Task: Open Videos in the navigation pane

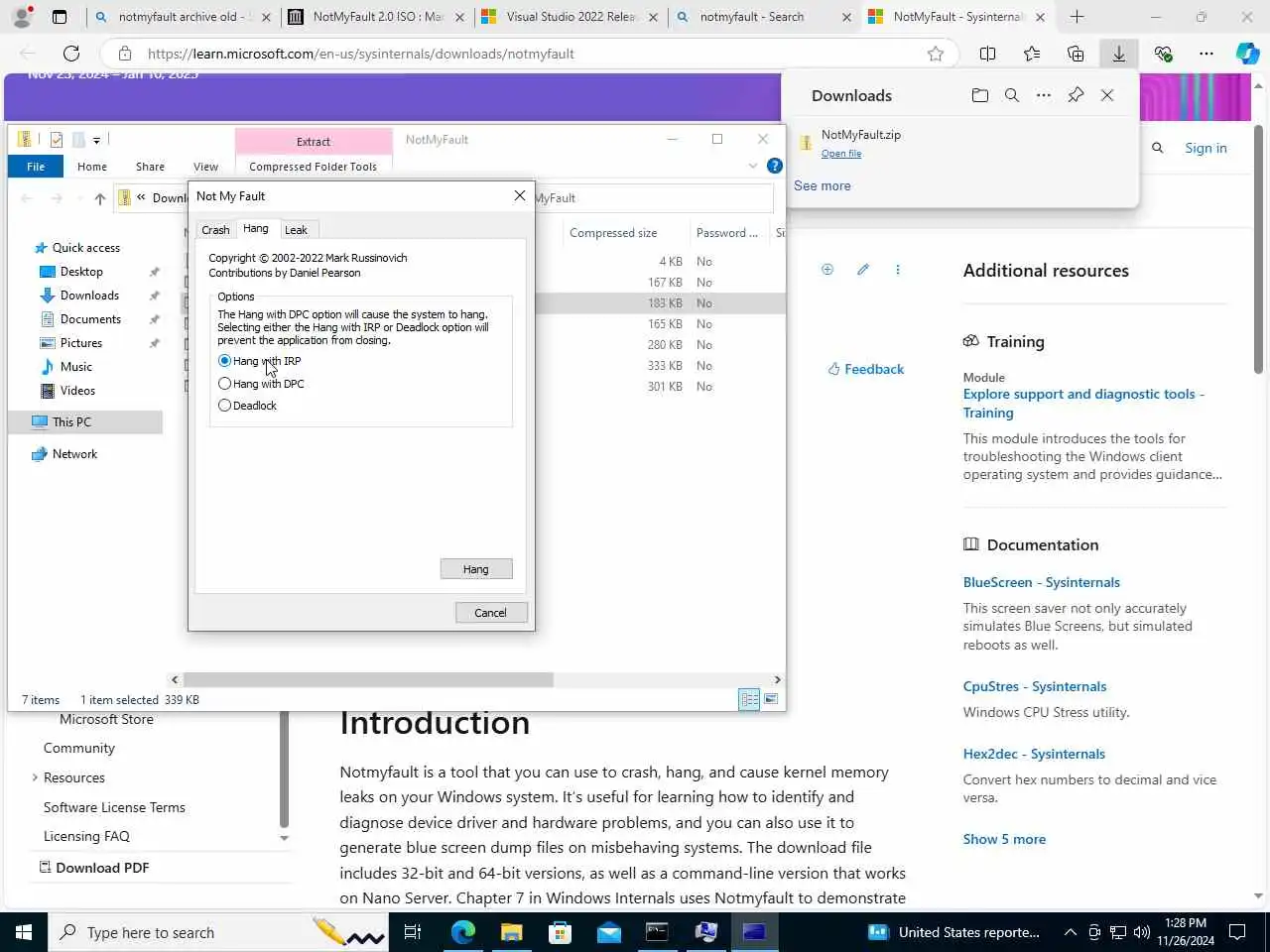Action: pos(77,391)
